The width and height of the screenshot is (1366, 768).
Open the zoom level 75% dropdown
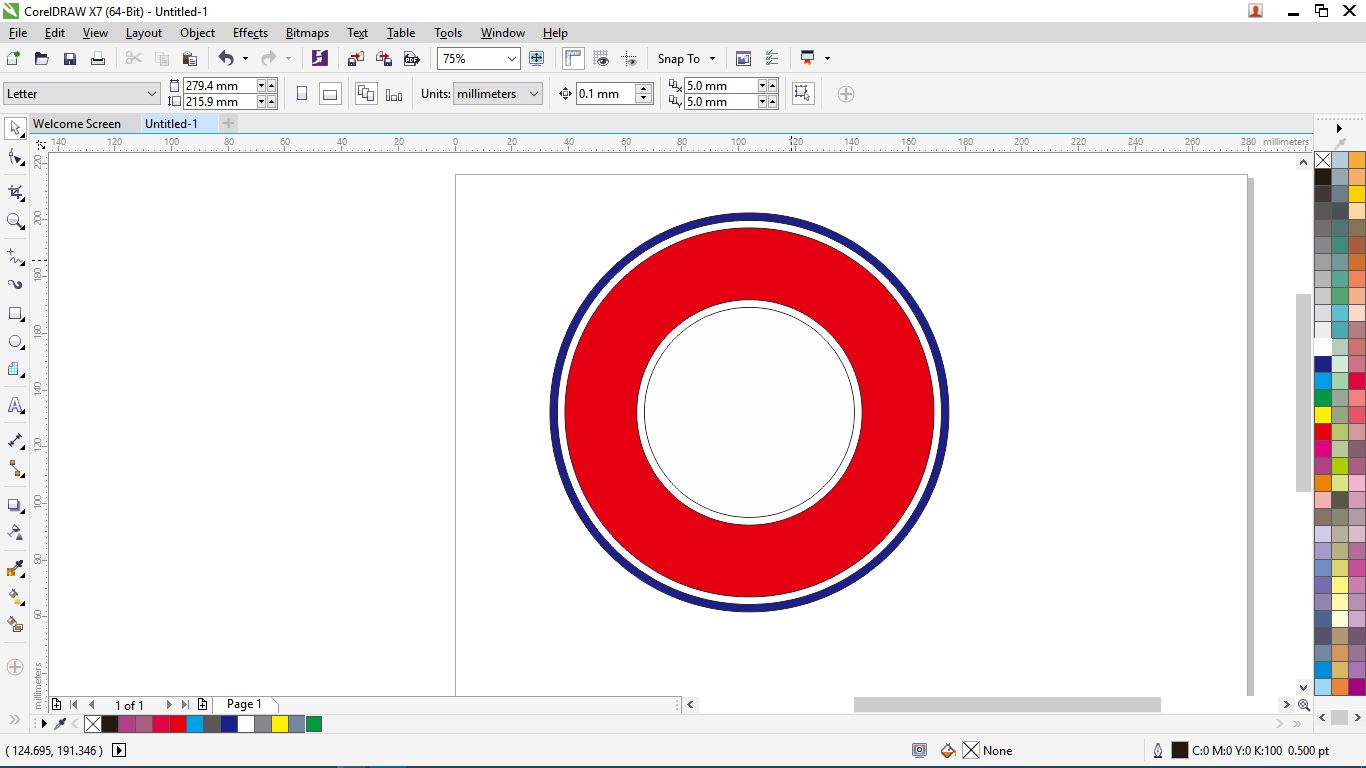511,59
